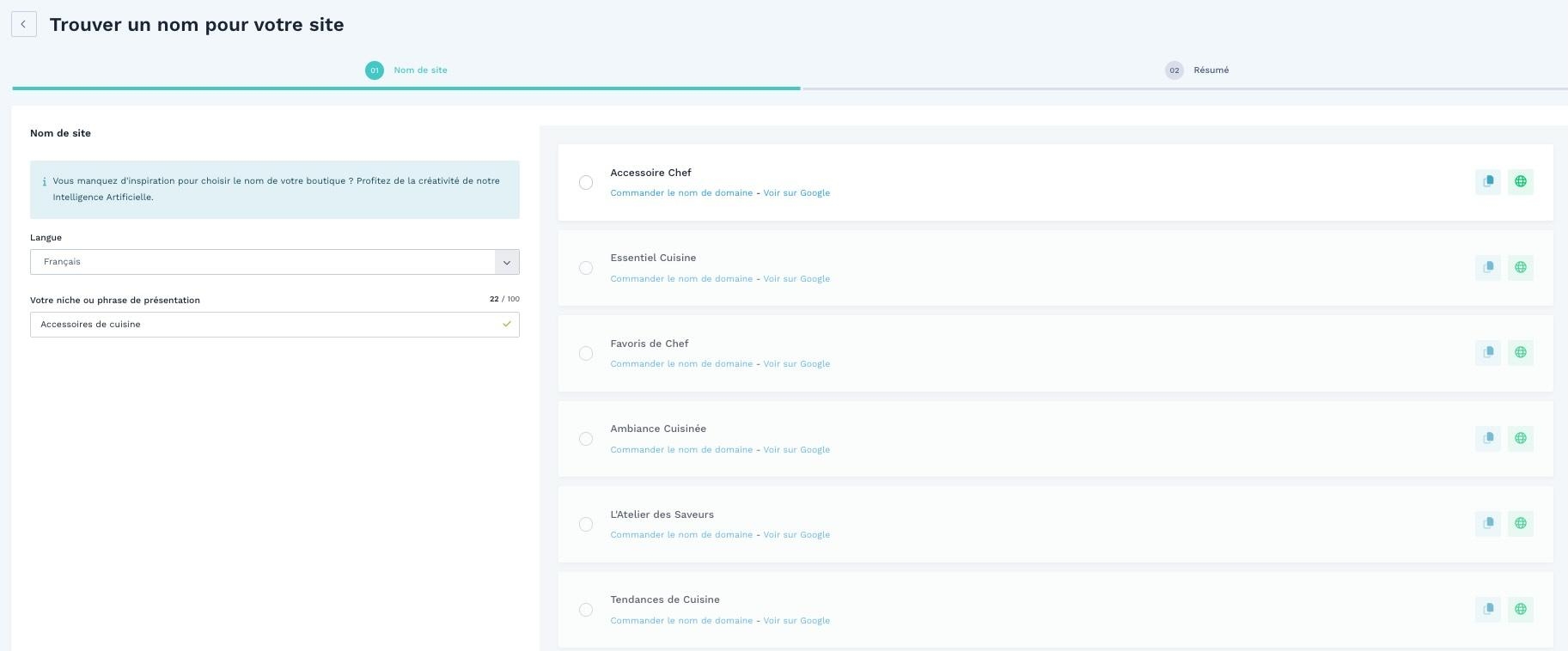Copy the name Accessoire Chef
This screenshot has height=651, width=1568.
[x=1488, y=182]
